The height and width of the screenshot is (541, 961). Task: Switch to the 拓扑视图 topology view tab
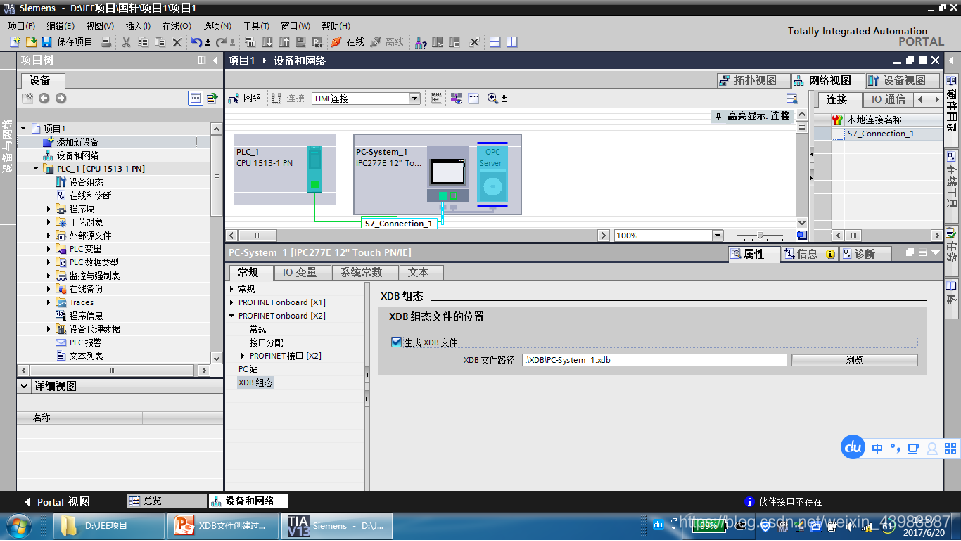(x=753, y=80)
